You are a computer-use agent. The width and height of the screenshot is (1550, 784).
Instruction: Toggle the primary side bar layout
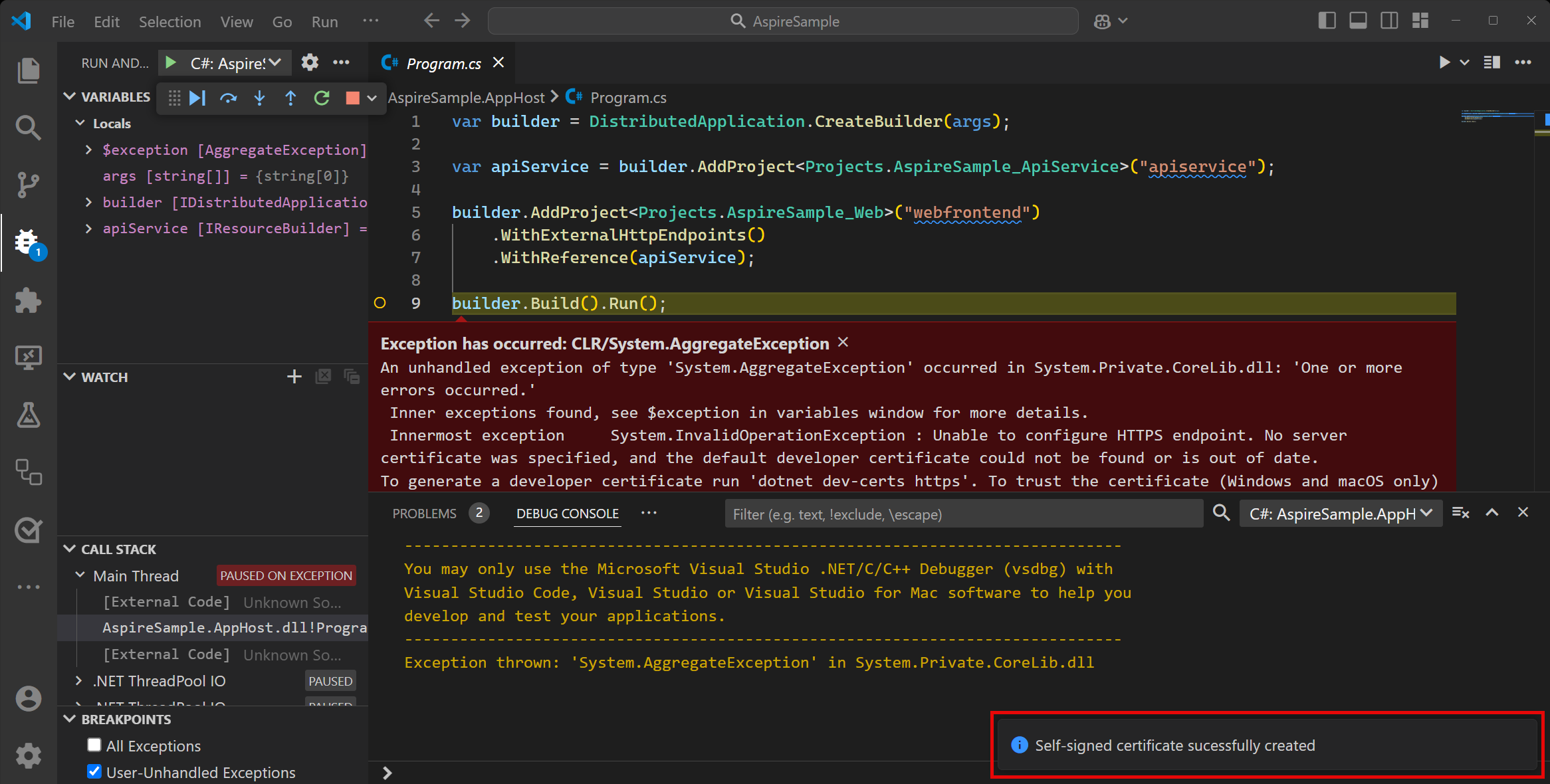pyautogui.click(x=1327, y=21)
